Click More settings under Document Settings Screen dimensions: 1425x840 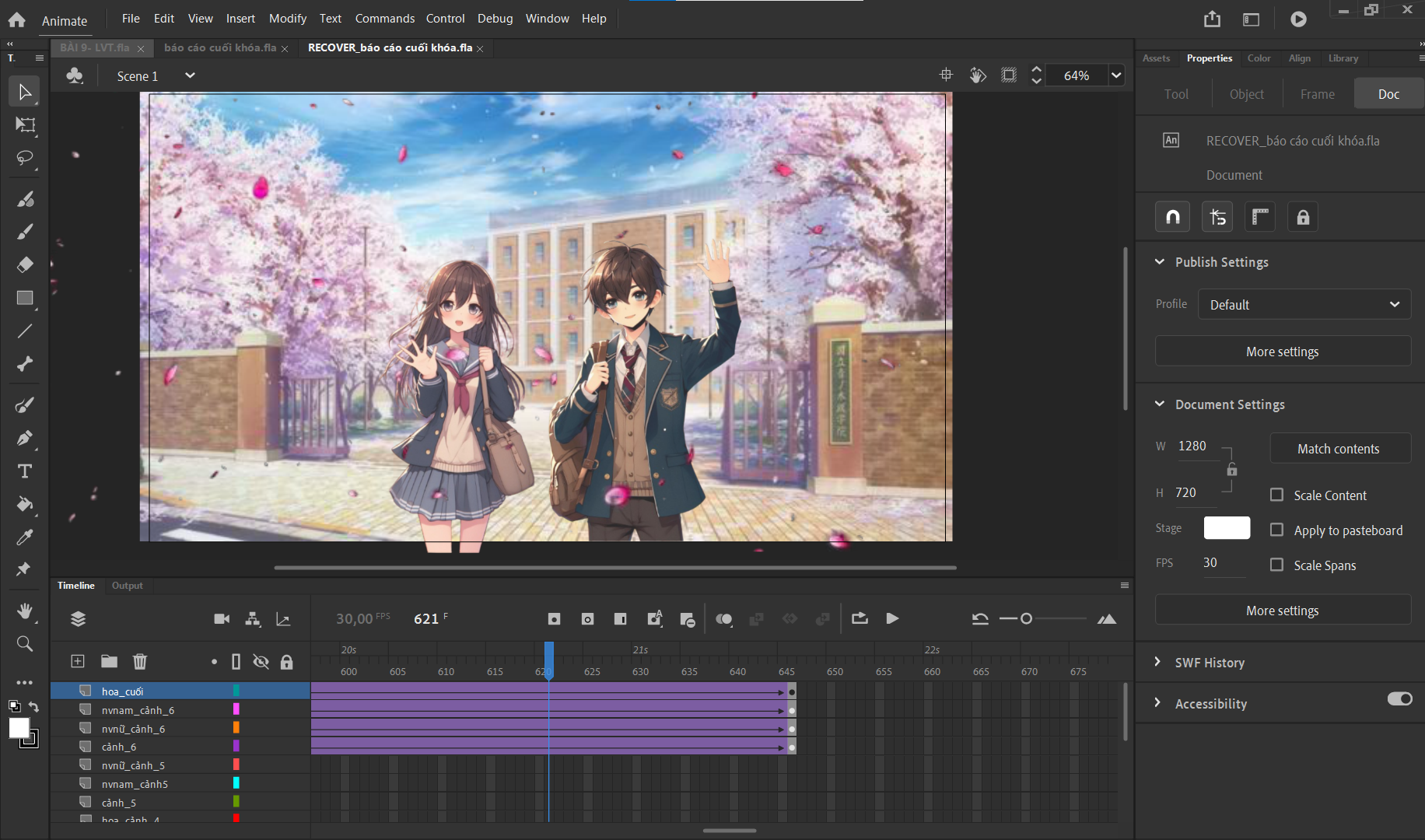(x=1283, y=611)
